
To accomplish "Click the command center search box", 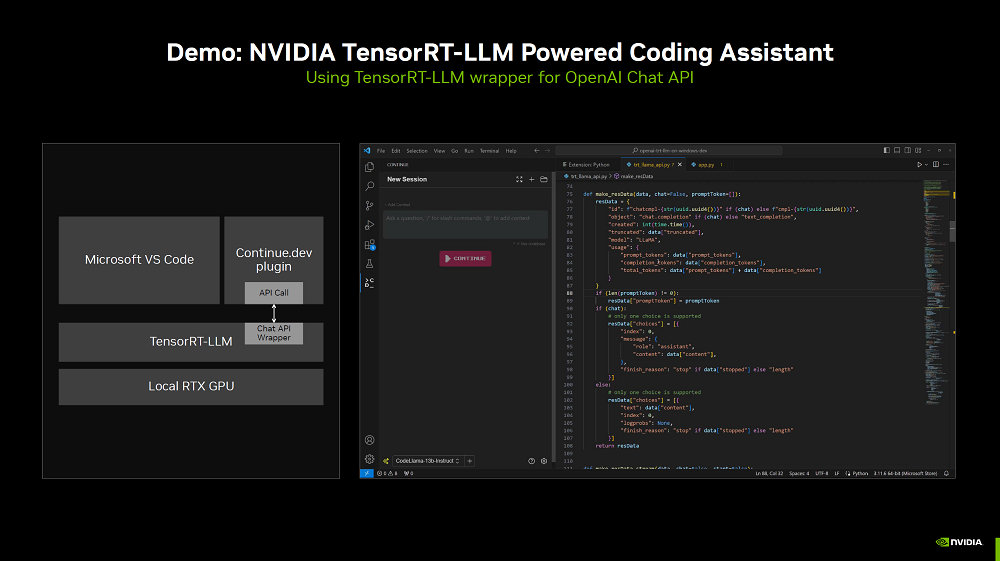I will click(x=670, y=151).
